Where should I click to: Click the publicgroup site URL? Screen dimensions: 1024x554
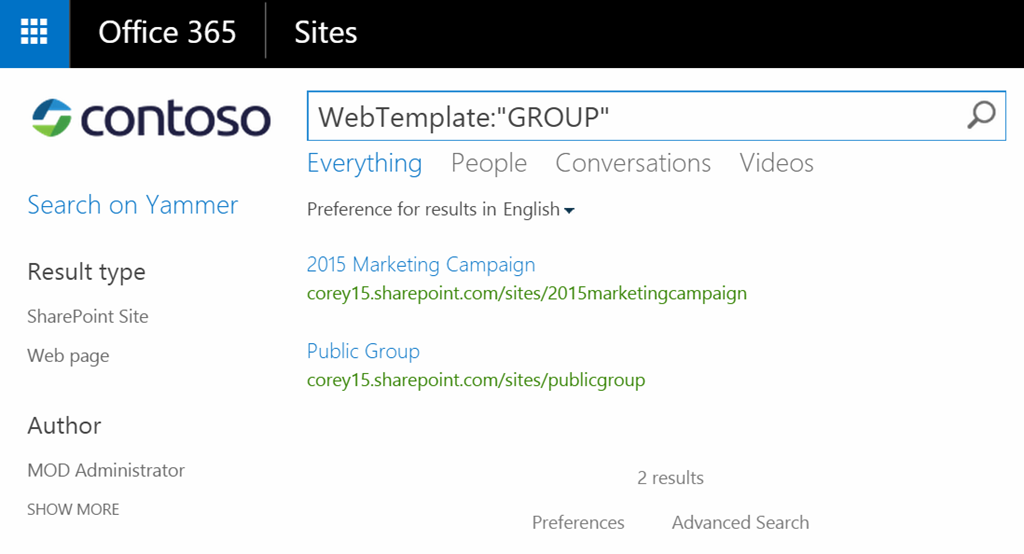pos(475,380)
